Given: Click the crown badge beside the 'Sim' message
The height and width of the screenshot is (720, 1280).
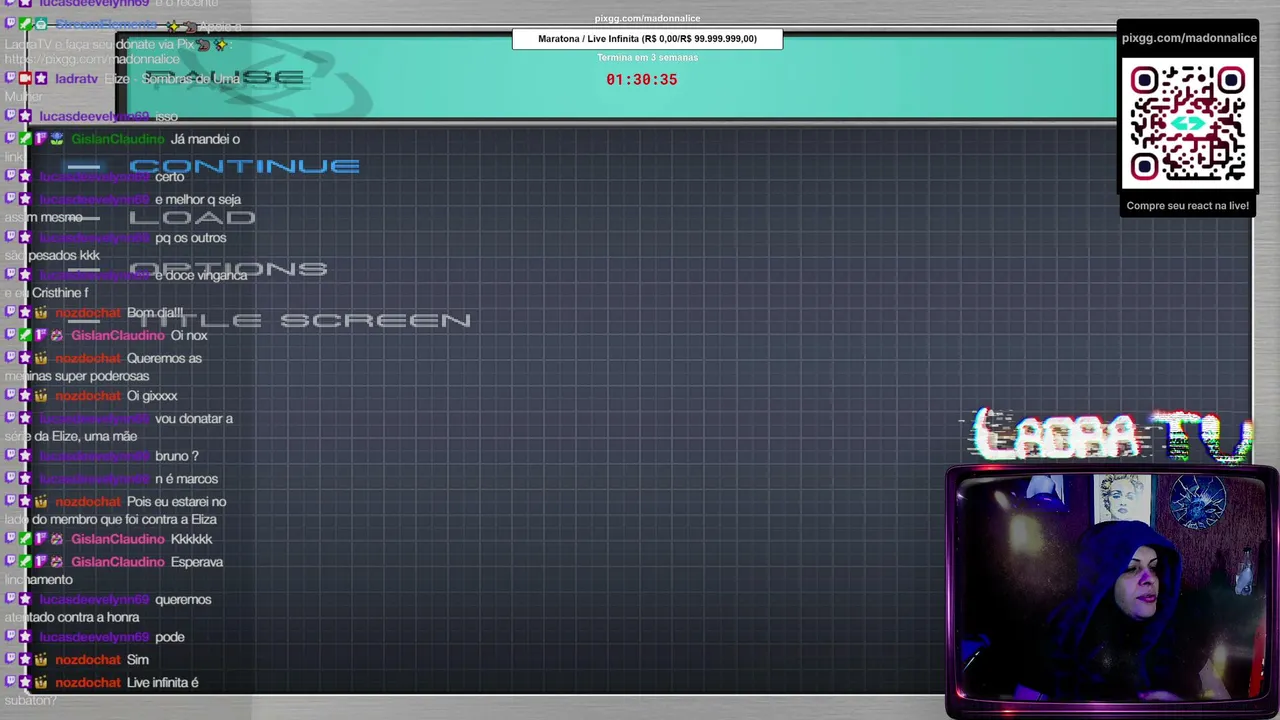Looking at the screenshot, I should pos(41,660).
